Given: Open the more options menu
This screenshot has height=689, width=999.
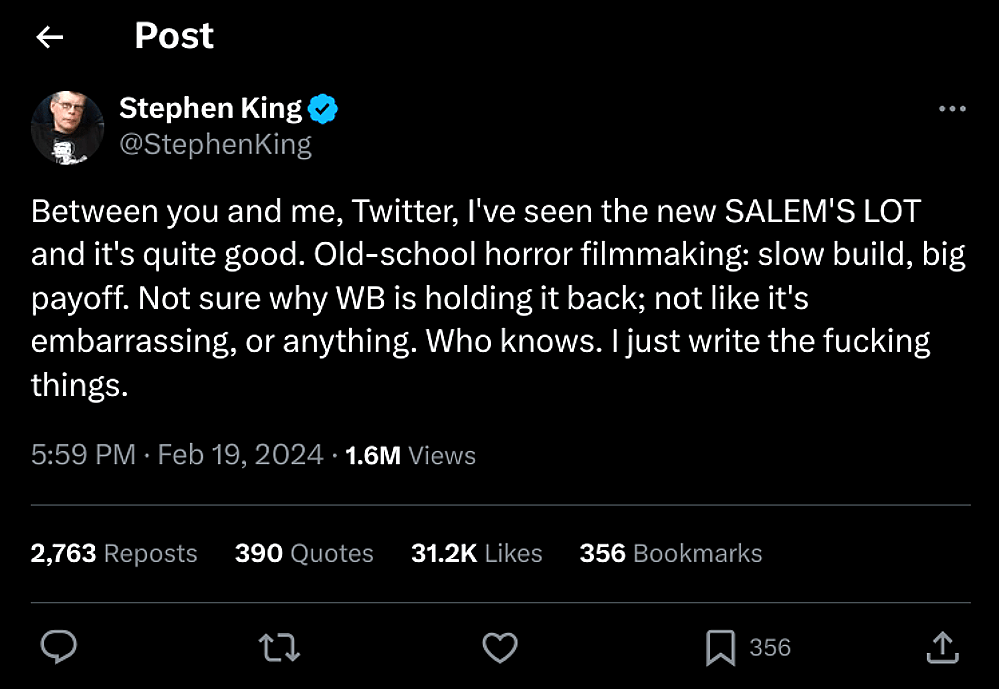Looking at the screenshot, I should tap(953, 108).
